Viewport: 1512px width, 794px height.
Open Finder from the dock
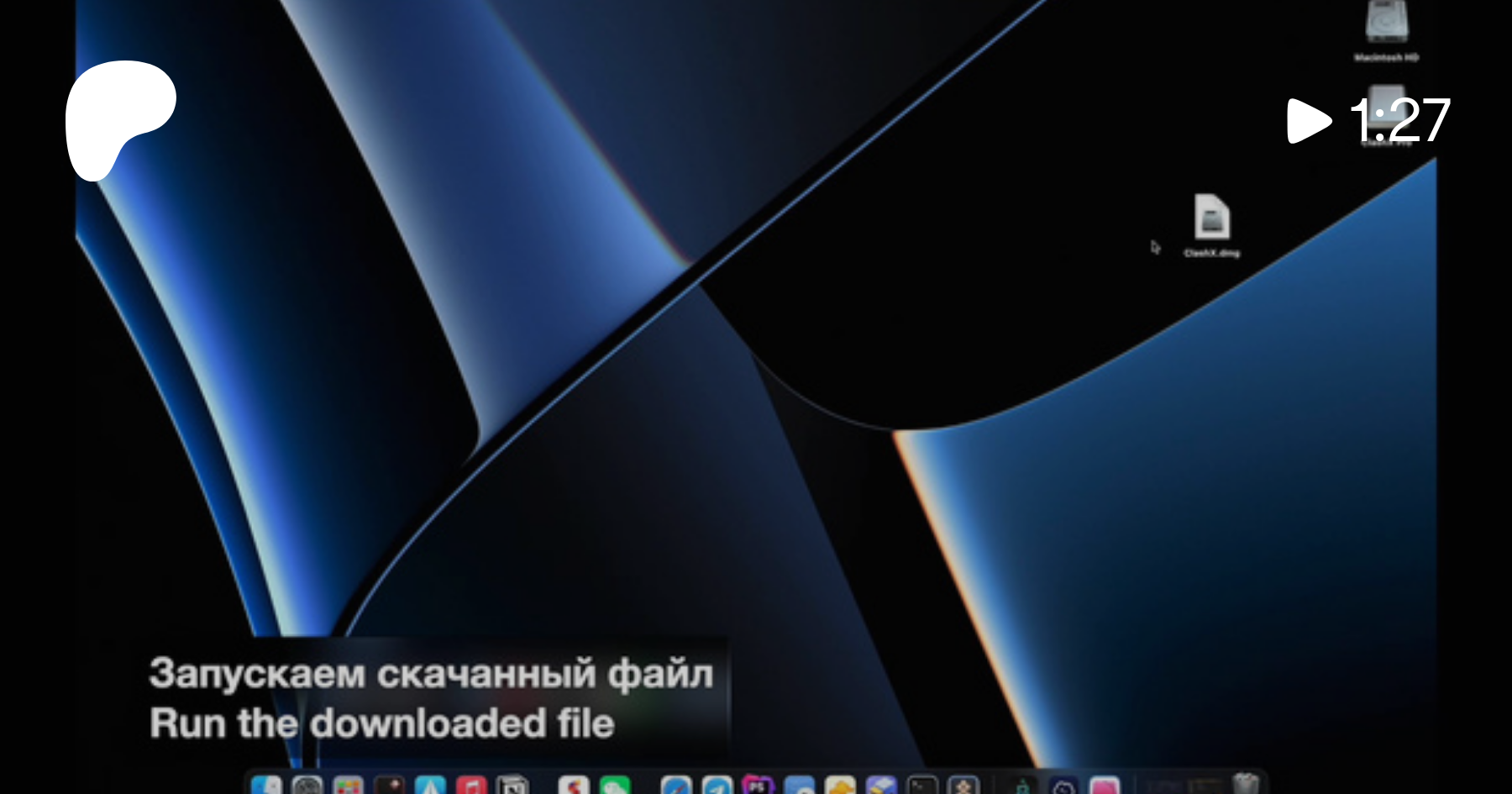tap(266, 786)
